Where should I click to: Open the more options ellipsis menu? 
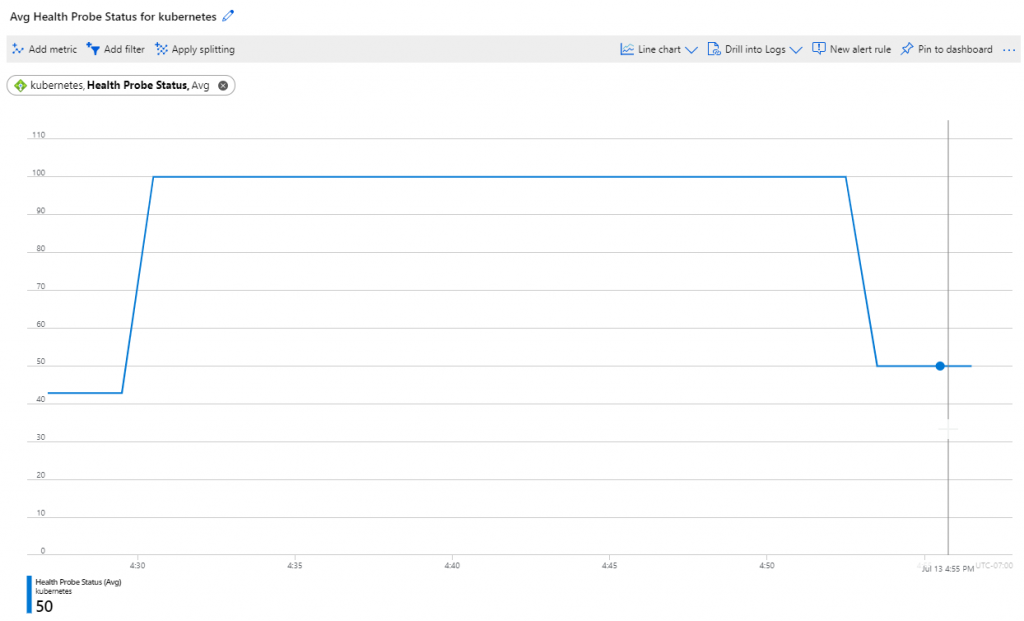[1009, 50]
